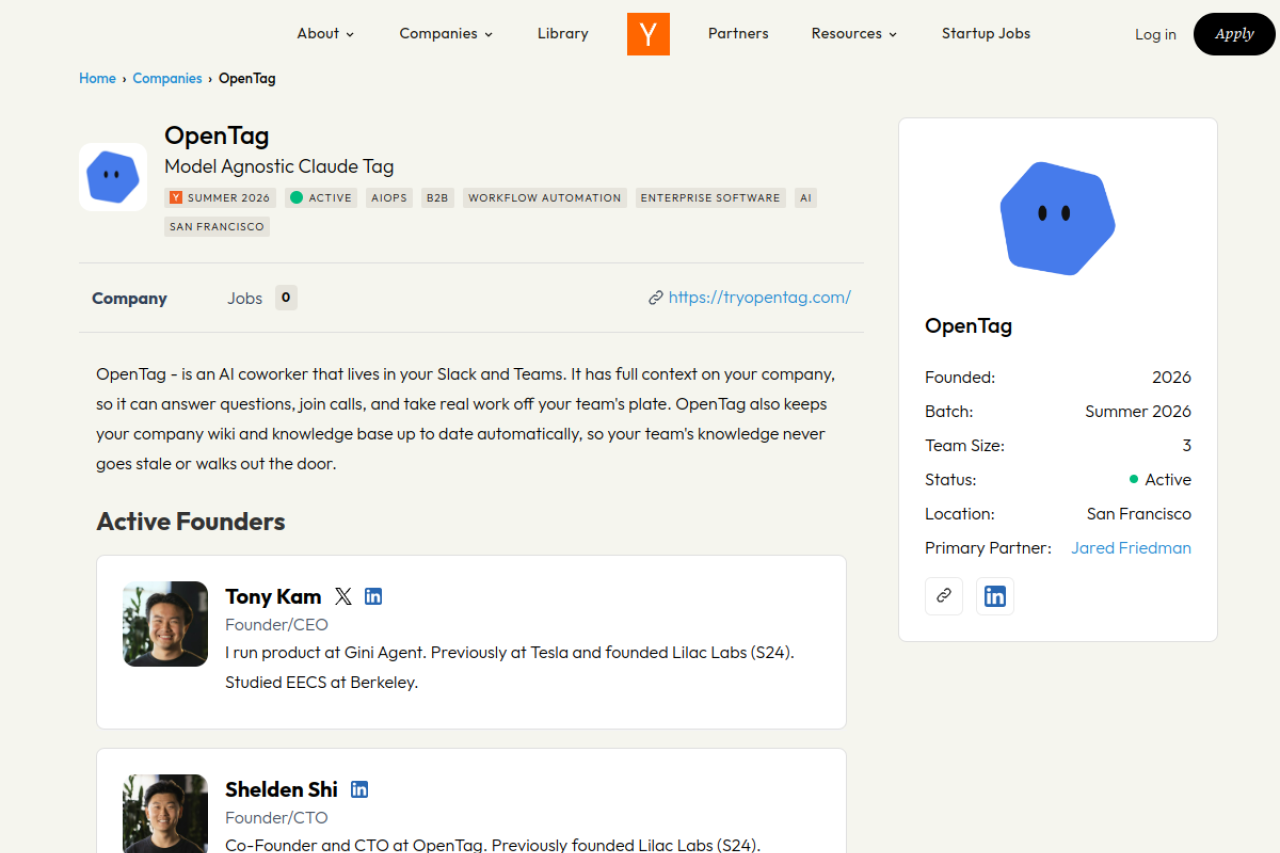Go to Home breadcrumb link
1280x853 pixels.
pyautogui.click(x=98, y=79)
